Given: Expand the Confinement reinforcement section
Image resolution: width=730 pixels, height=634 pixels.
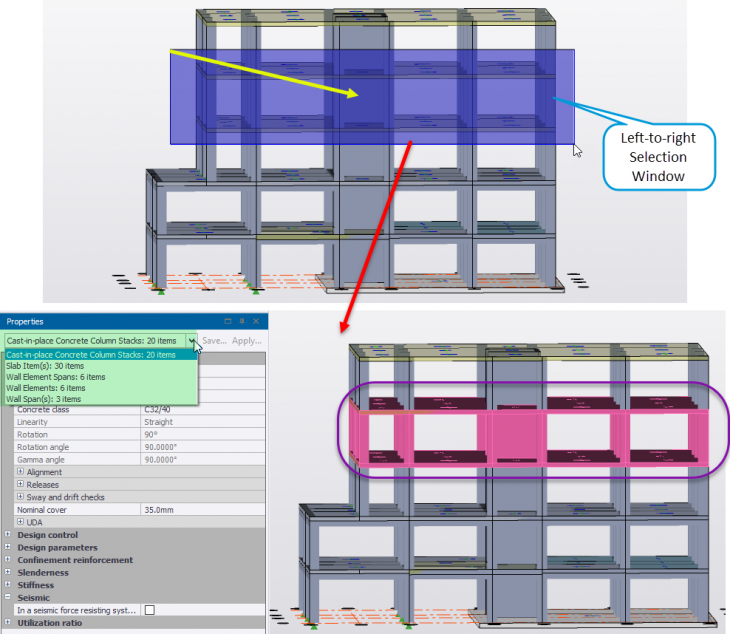Looking at the screenshot, I should [x=8, y=560].
